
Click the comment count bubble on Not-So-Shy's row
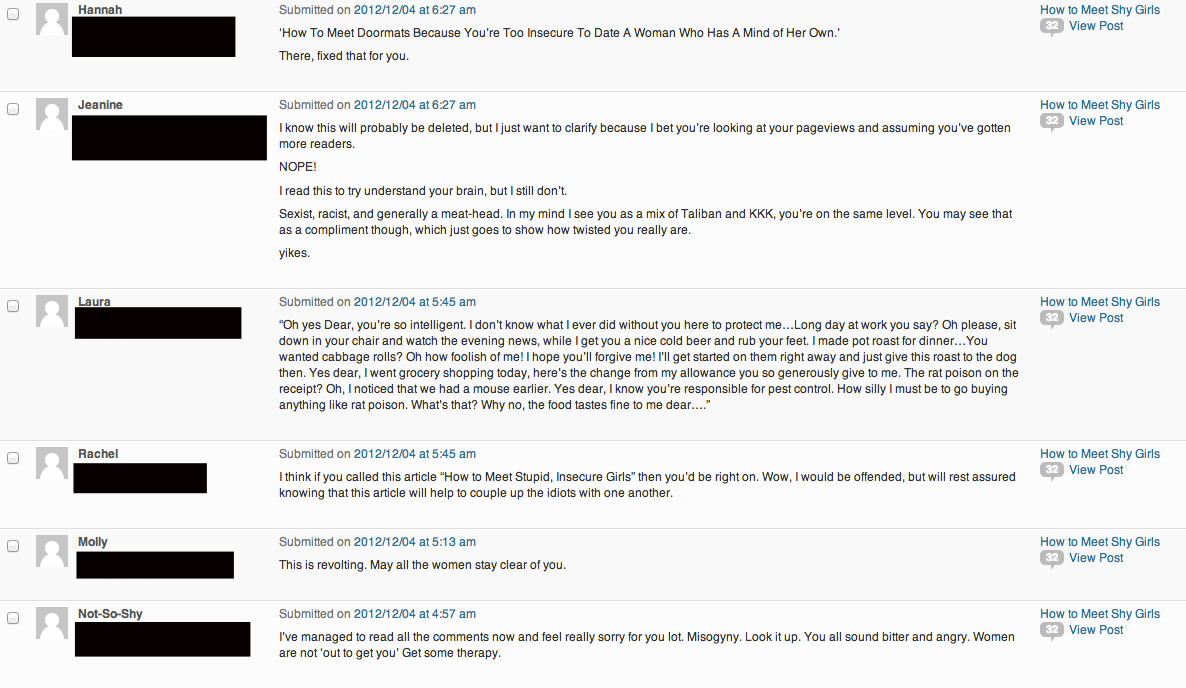[x=1051, y=631]
